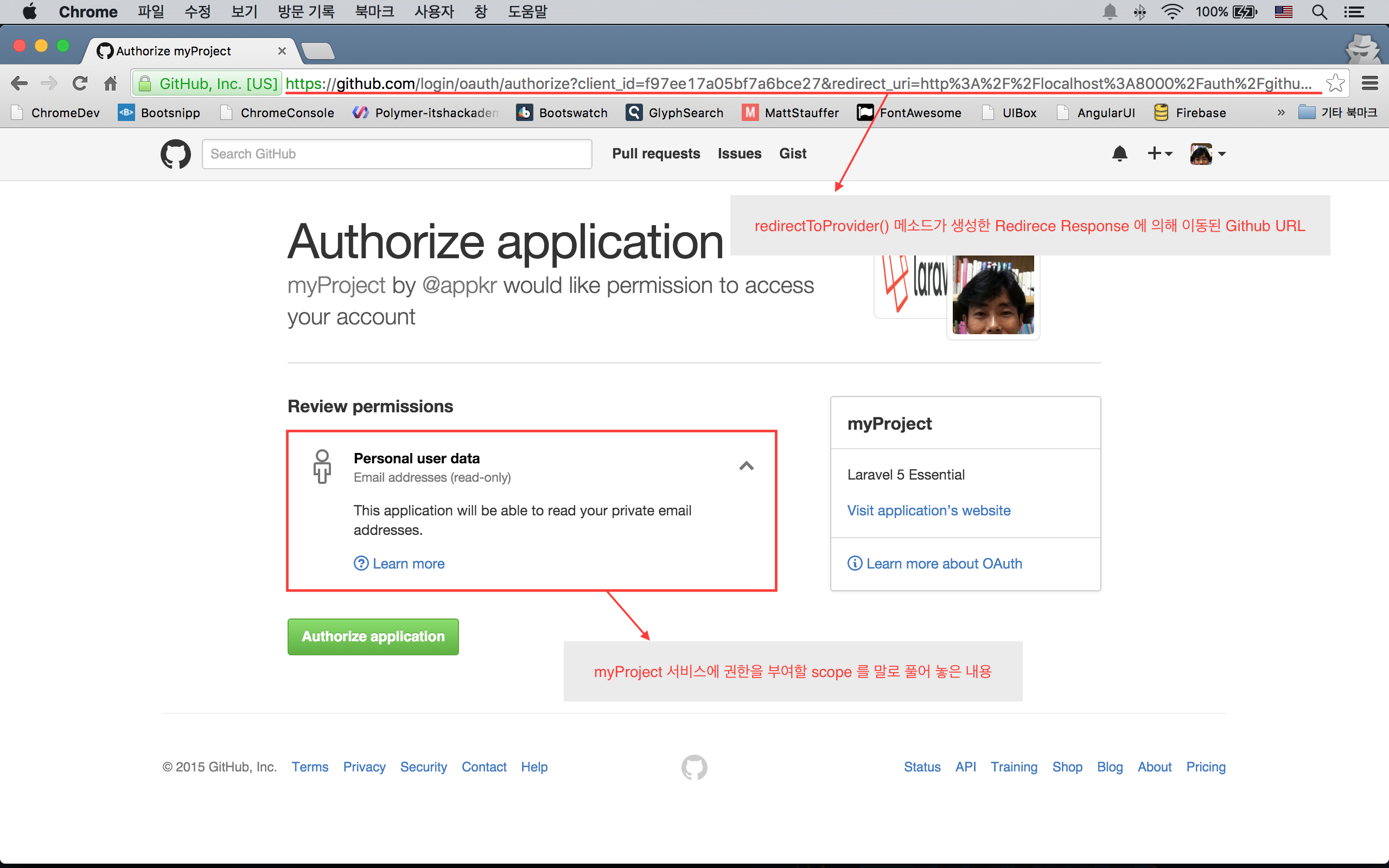Select the Issues menu item

coord(740,153)
